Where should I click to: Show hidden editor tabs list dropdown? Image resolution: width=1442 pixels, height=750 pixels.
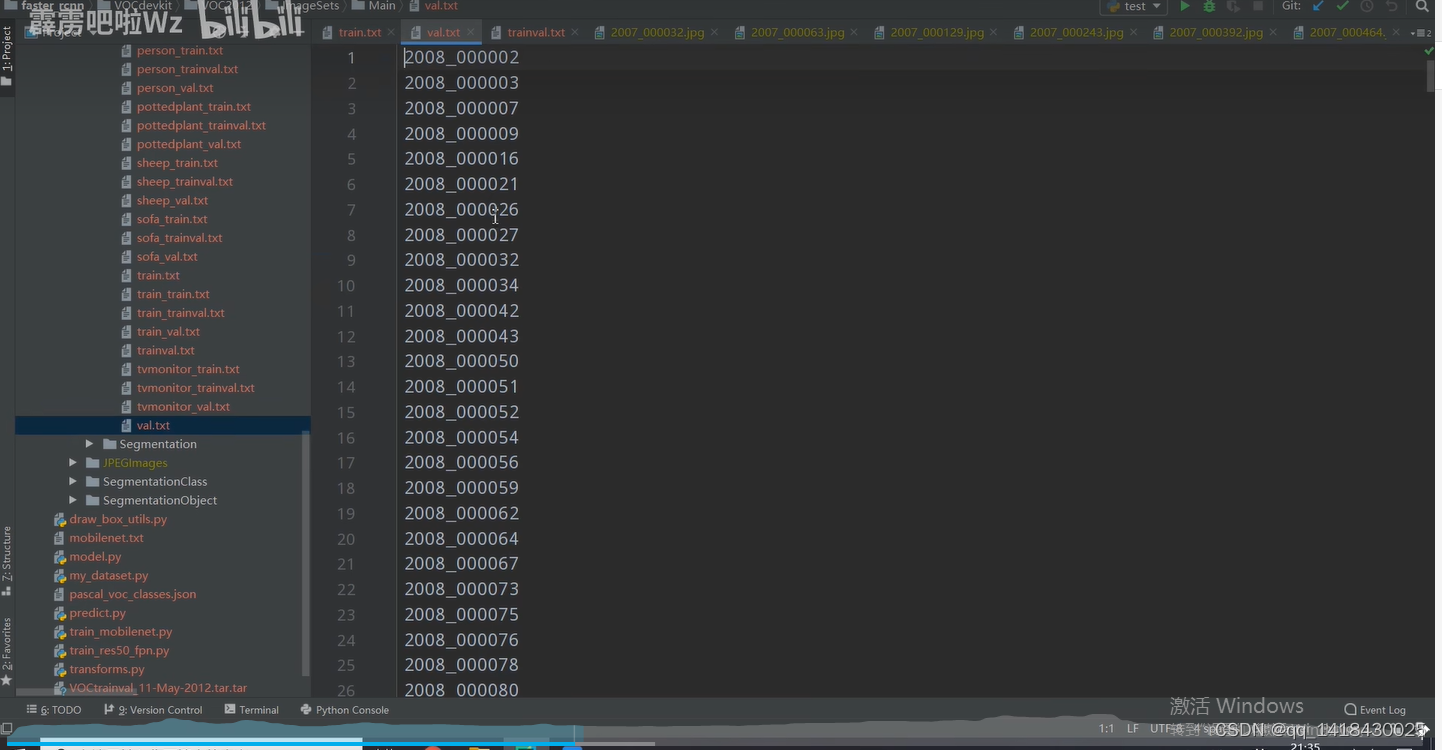pos(1420,33)
